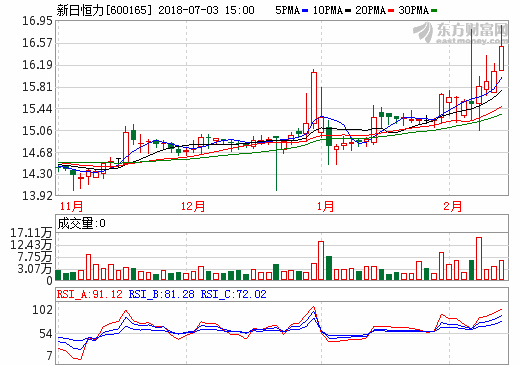Click the tallest red volume bar in February
Image resolution: width=520 pixels, height=365 pixels.
pos(479,258)
